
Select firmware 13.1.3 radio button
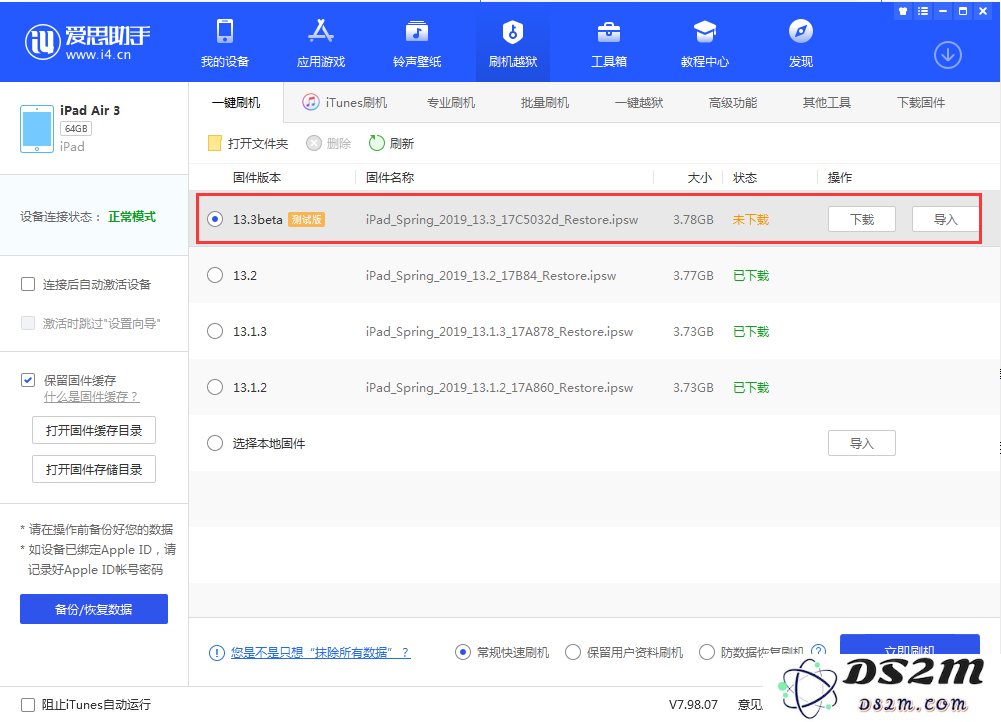click(215, 331)
